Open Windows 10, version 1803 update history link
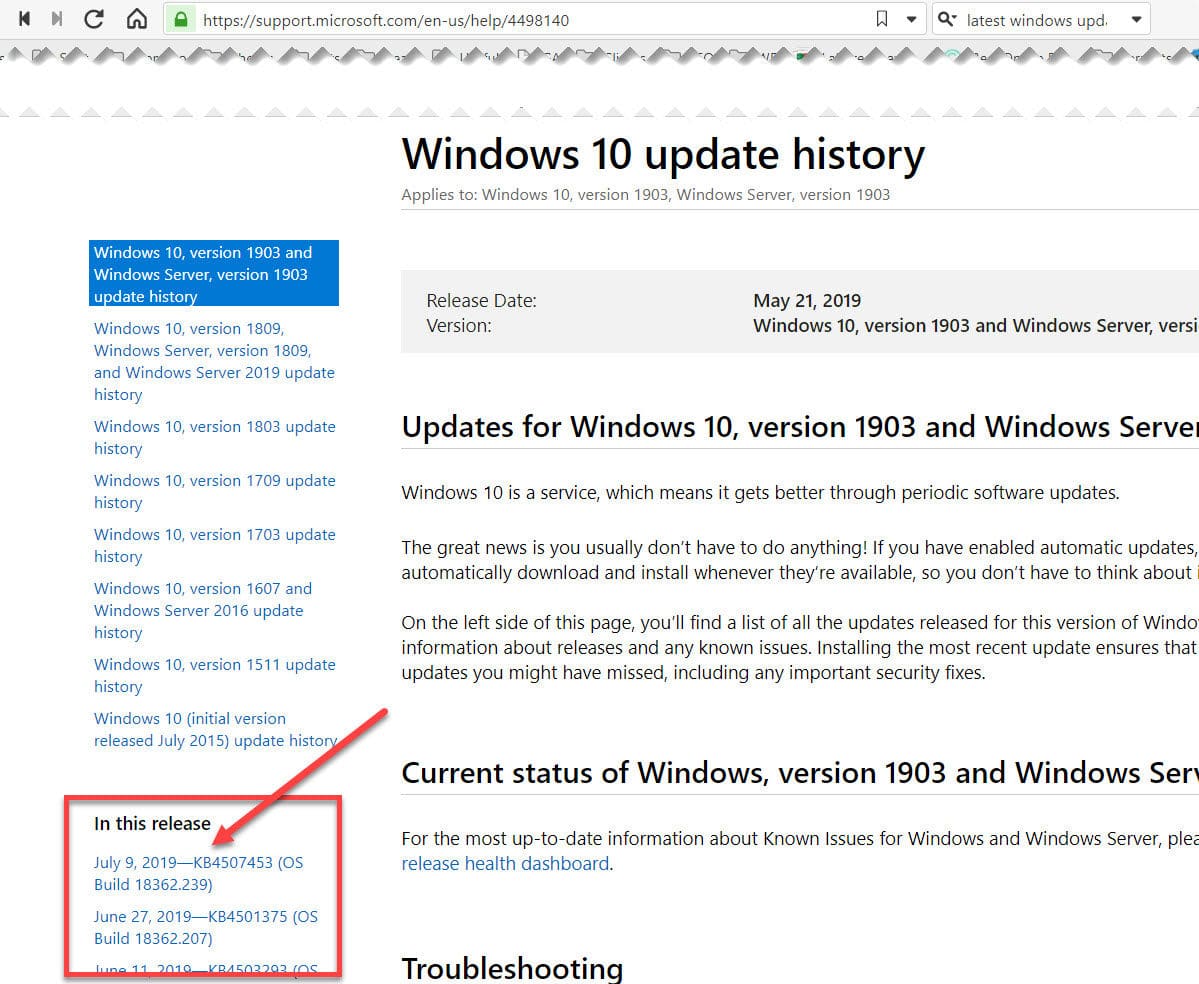Screen dimensions: 1199x984 tap(214, 437)
